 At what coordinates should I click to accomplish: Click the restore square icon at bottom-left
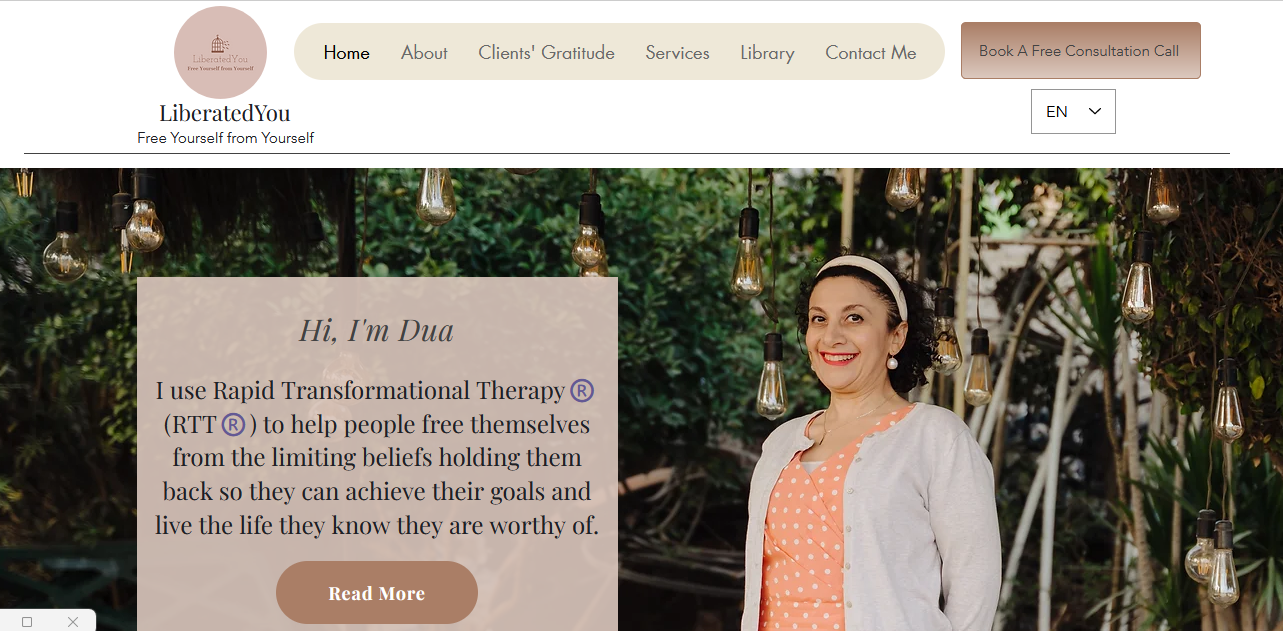pyautogui.click(x=27, y=622)
